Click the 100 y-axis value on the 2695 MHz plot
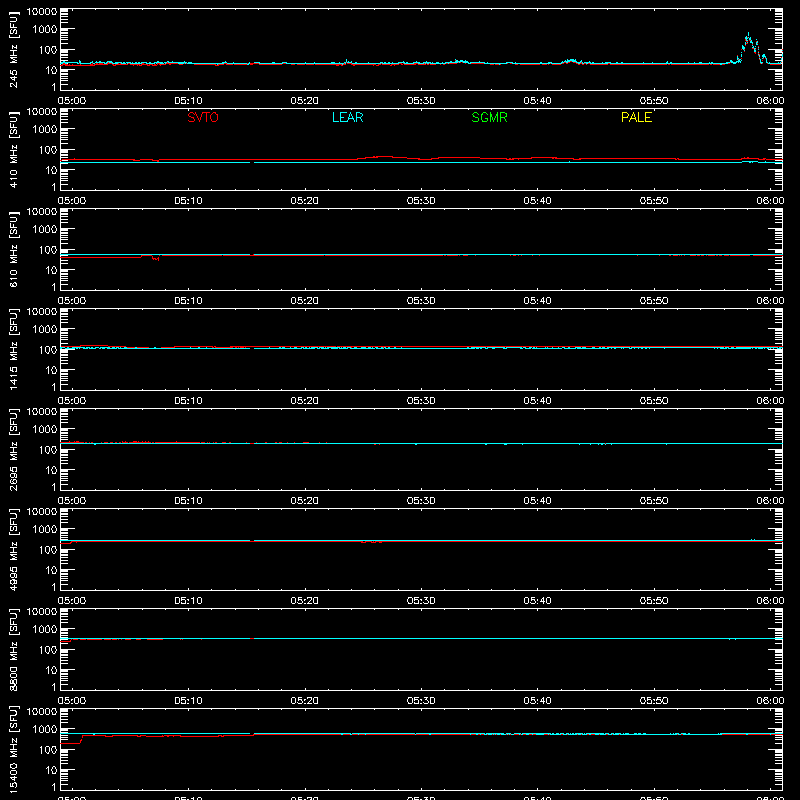Screen dimensions: 800x800 (x=48, y=450)
